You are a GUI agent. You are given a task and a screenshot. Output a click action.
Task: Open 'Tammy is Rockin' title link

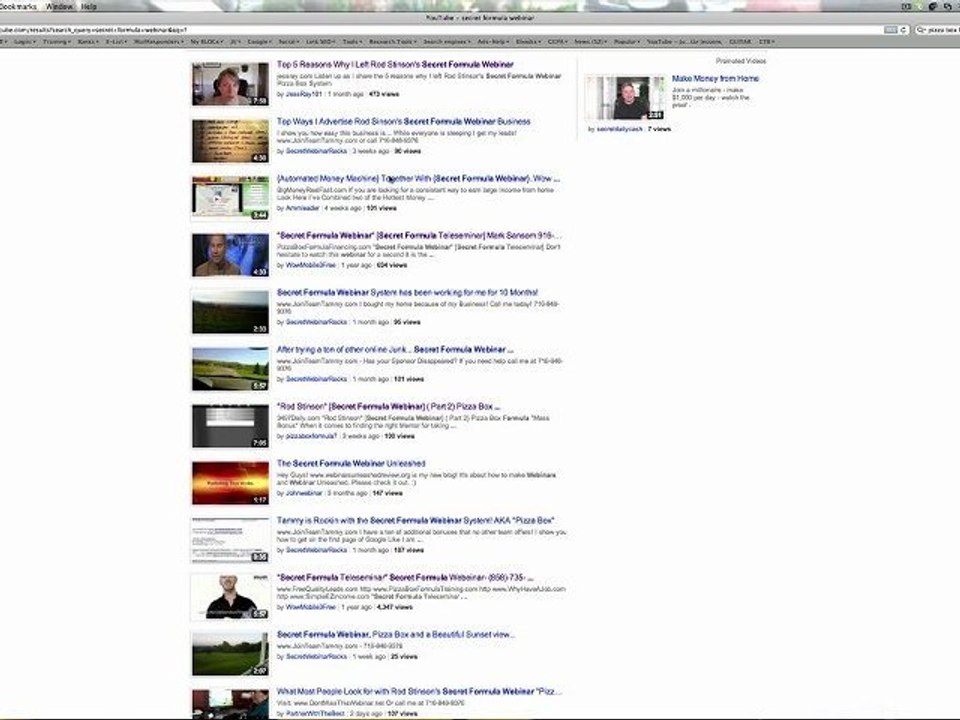415,520
